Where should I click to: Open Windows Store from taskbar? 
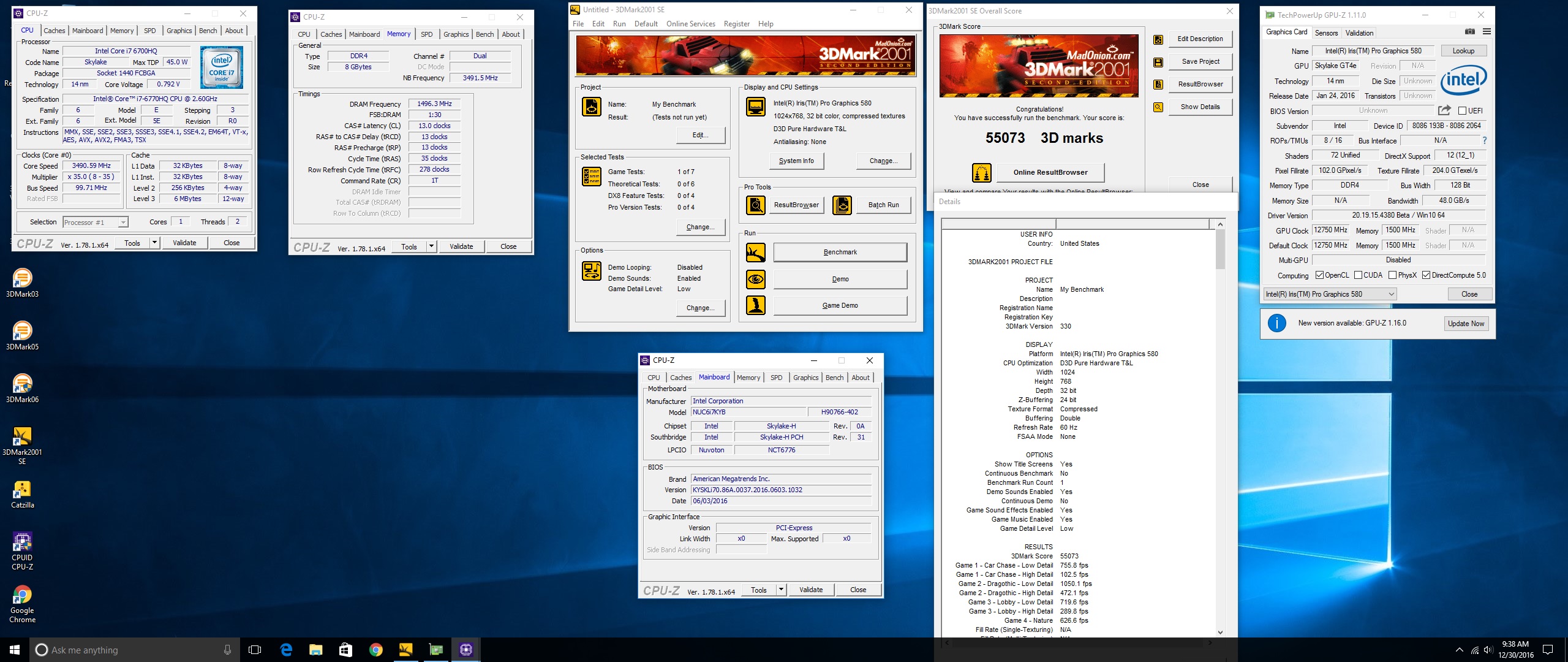345,650
